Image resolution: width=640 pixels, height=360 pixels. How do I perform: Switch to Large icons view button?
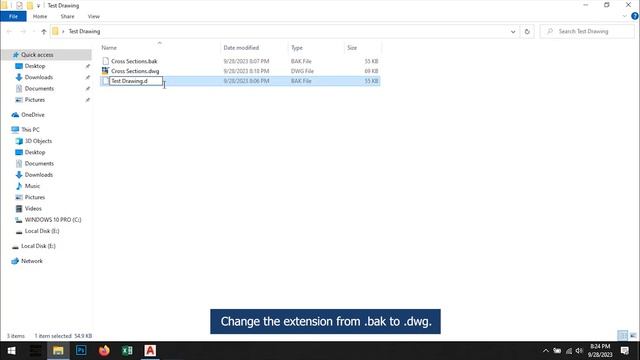coord(633,336)
